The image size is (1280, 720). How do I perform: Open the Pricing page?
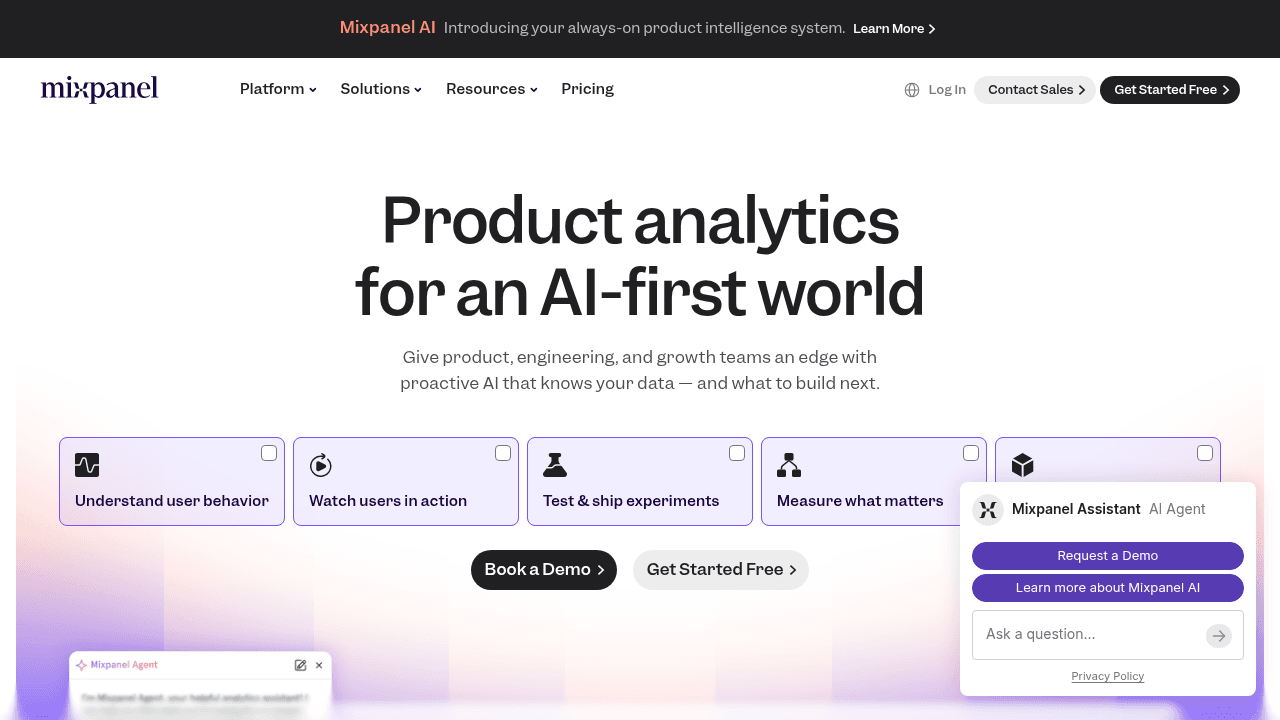tap(588, 89)
